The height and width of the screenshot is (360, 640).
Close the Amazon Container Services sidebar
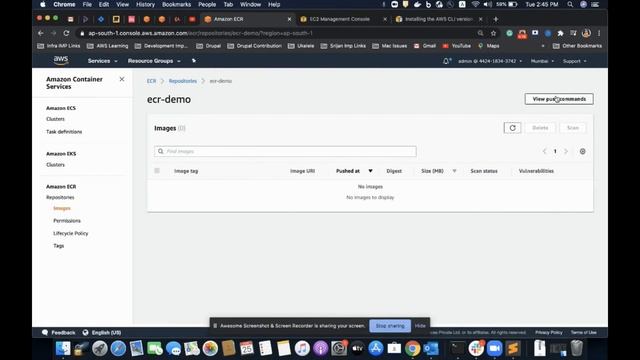click(122, 79)
